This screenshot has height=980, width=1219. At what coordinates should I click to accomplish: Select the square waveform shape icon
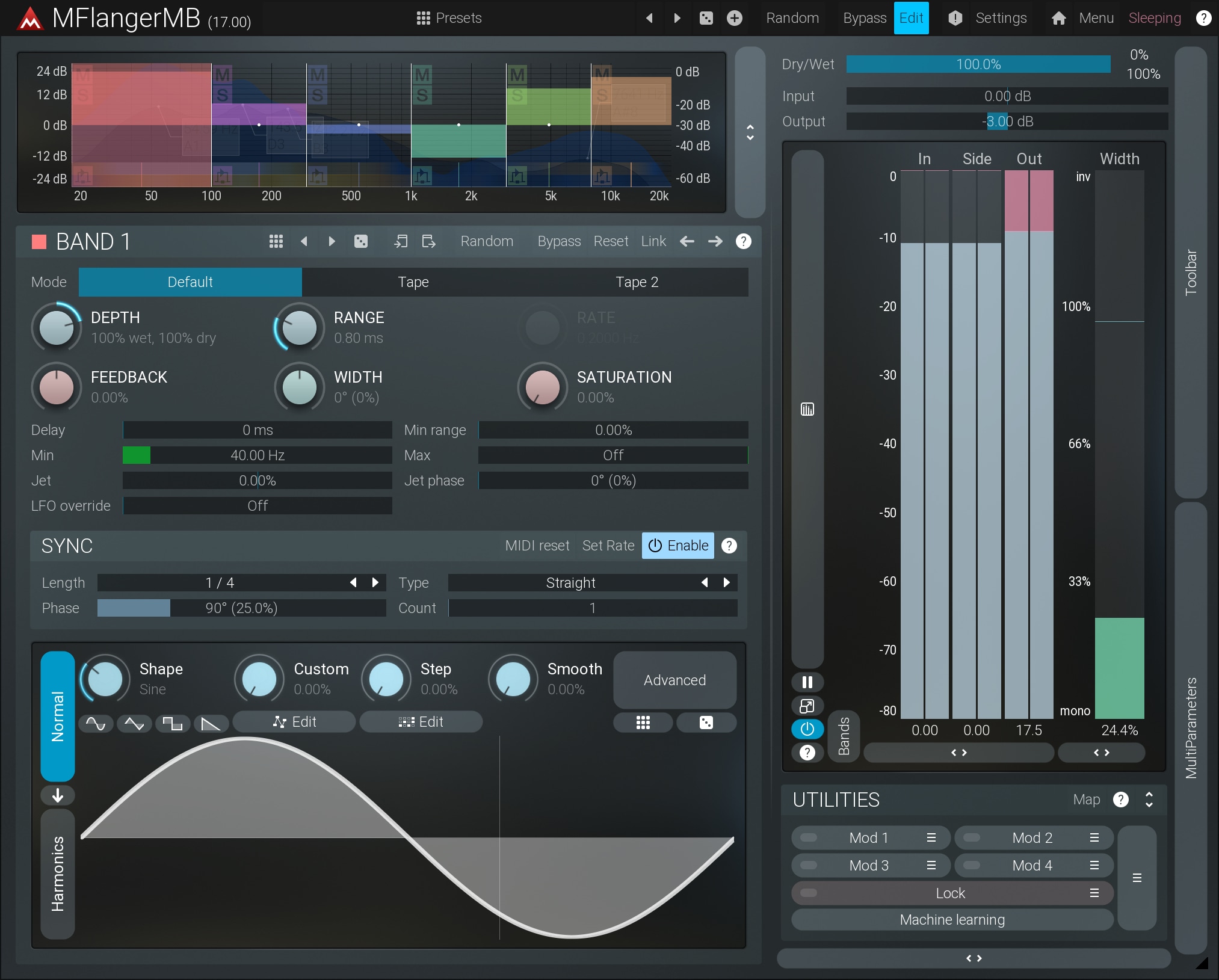coord(173,723)
